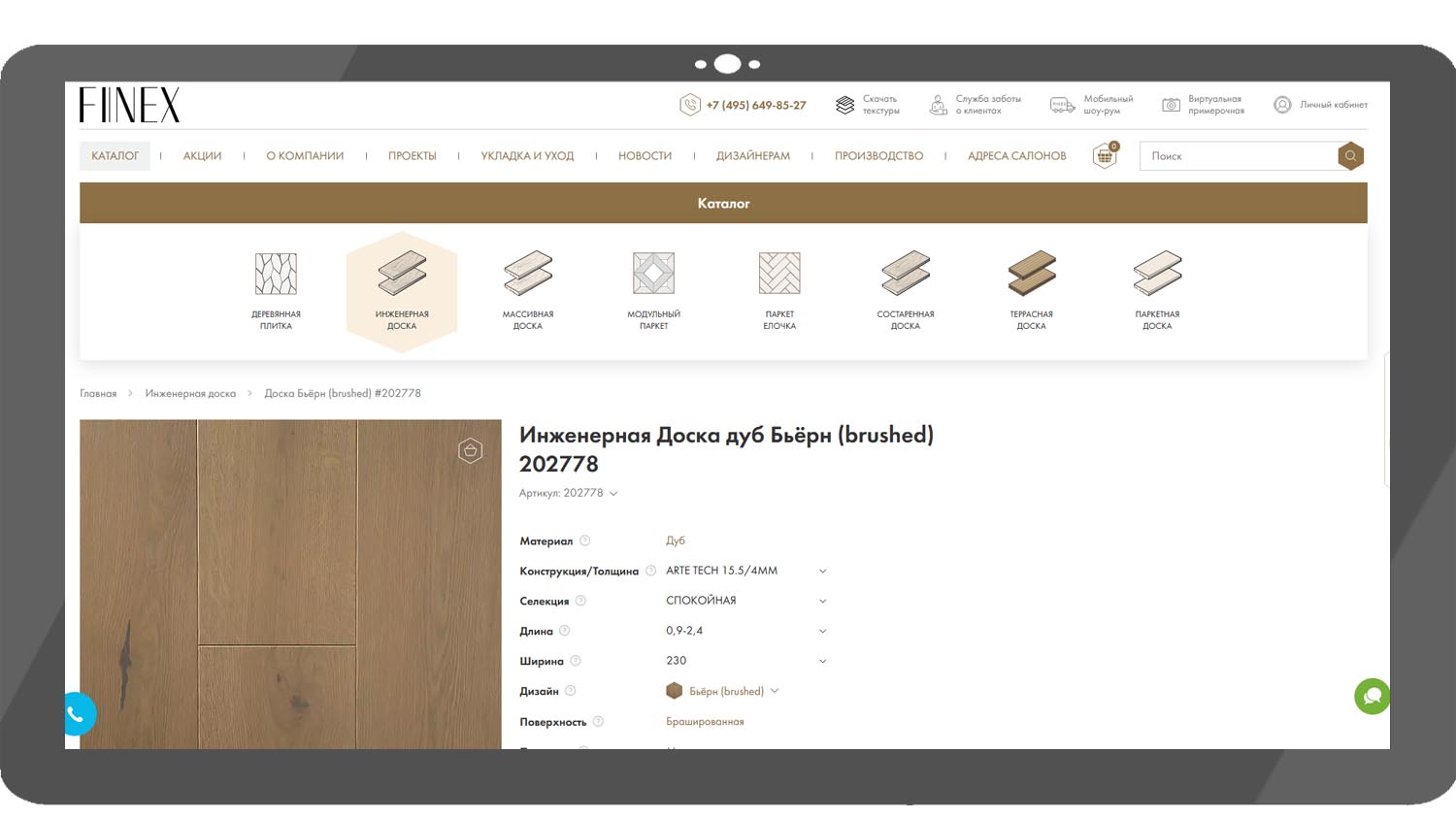Open help tooltip beside Селекция

pyautogui.click(x=580, y=601)
